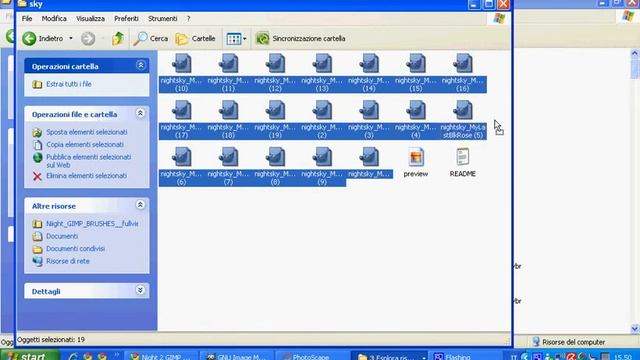Select brush file nightsky_M... (9)

tap(322, 167)
